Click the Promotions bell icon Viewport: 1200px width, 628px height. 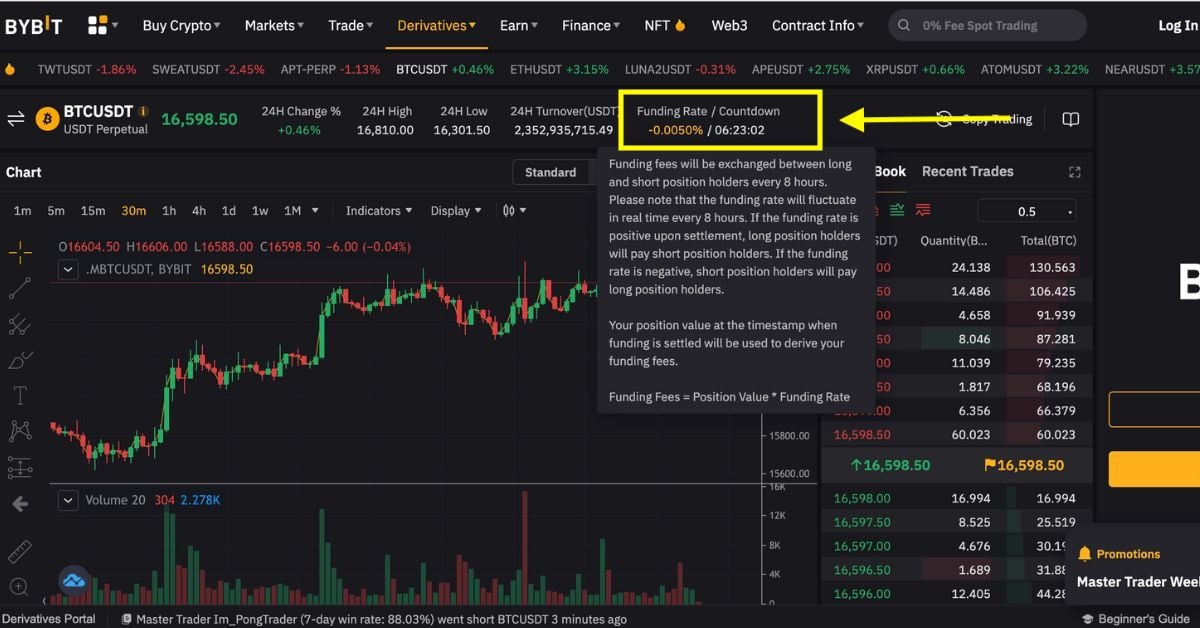click(x=1085, y=554)
